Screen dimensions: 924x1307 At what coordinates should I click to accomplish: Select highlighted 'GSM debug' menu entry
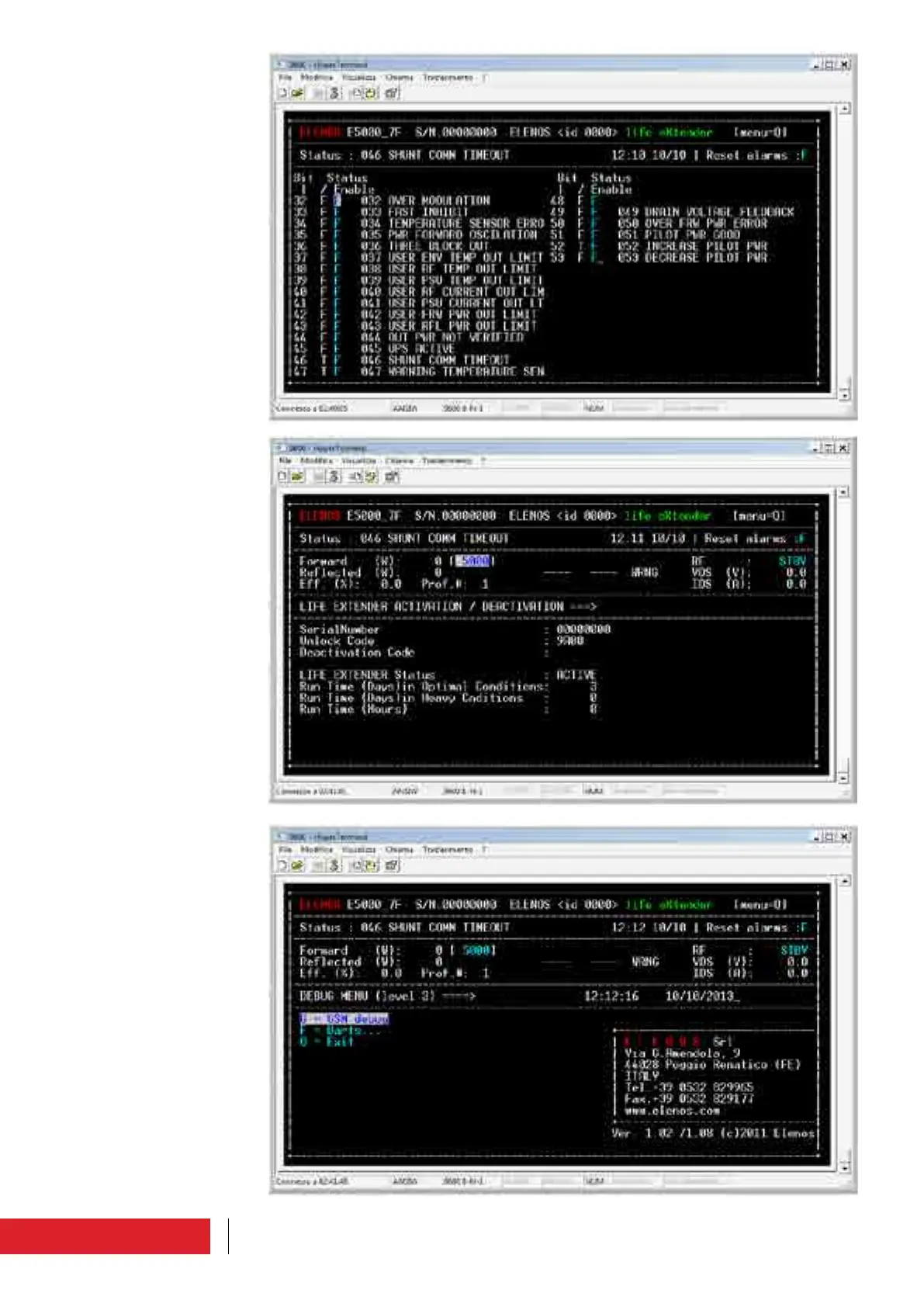click(344, 1019)
